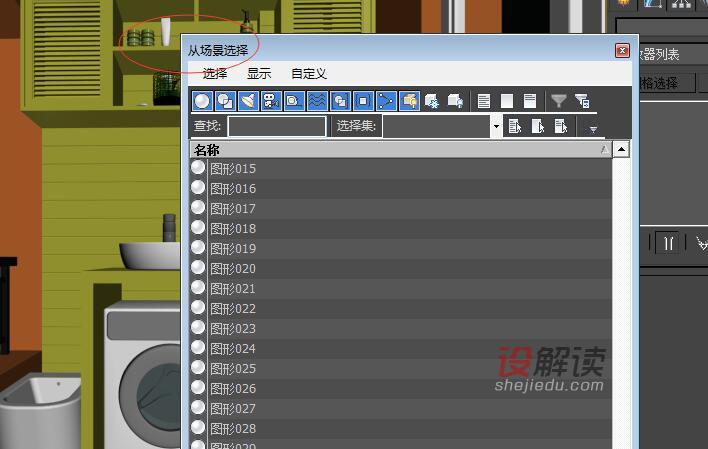Open the 选择集 dropdown arrow
The image size is (708, 449).
tap(496, 126)
